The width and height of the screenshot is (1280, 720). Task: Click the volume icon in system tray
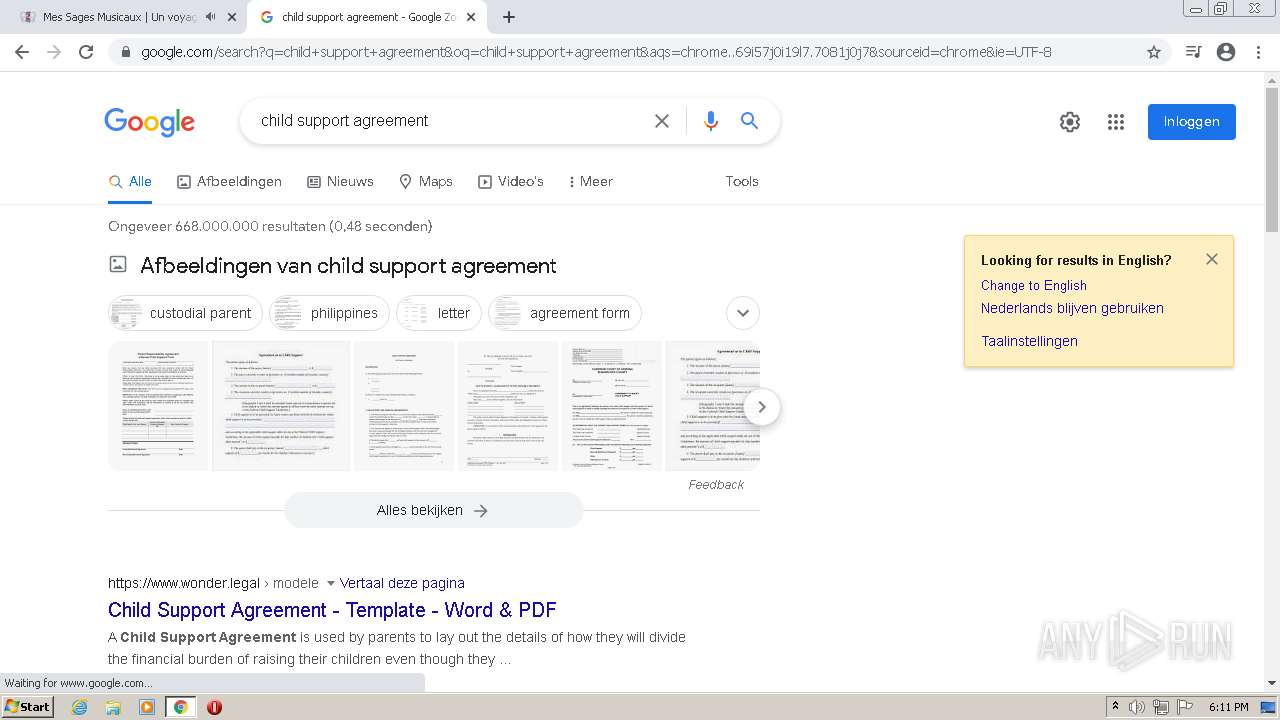click(x=1137, y=707)
